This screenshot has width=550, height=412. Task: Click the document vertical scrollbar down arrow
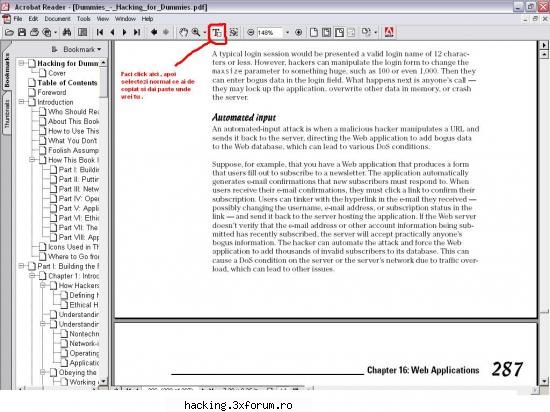point(544,381)
